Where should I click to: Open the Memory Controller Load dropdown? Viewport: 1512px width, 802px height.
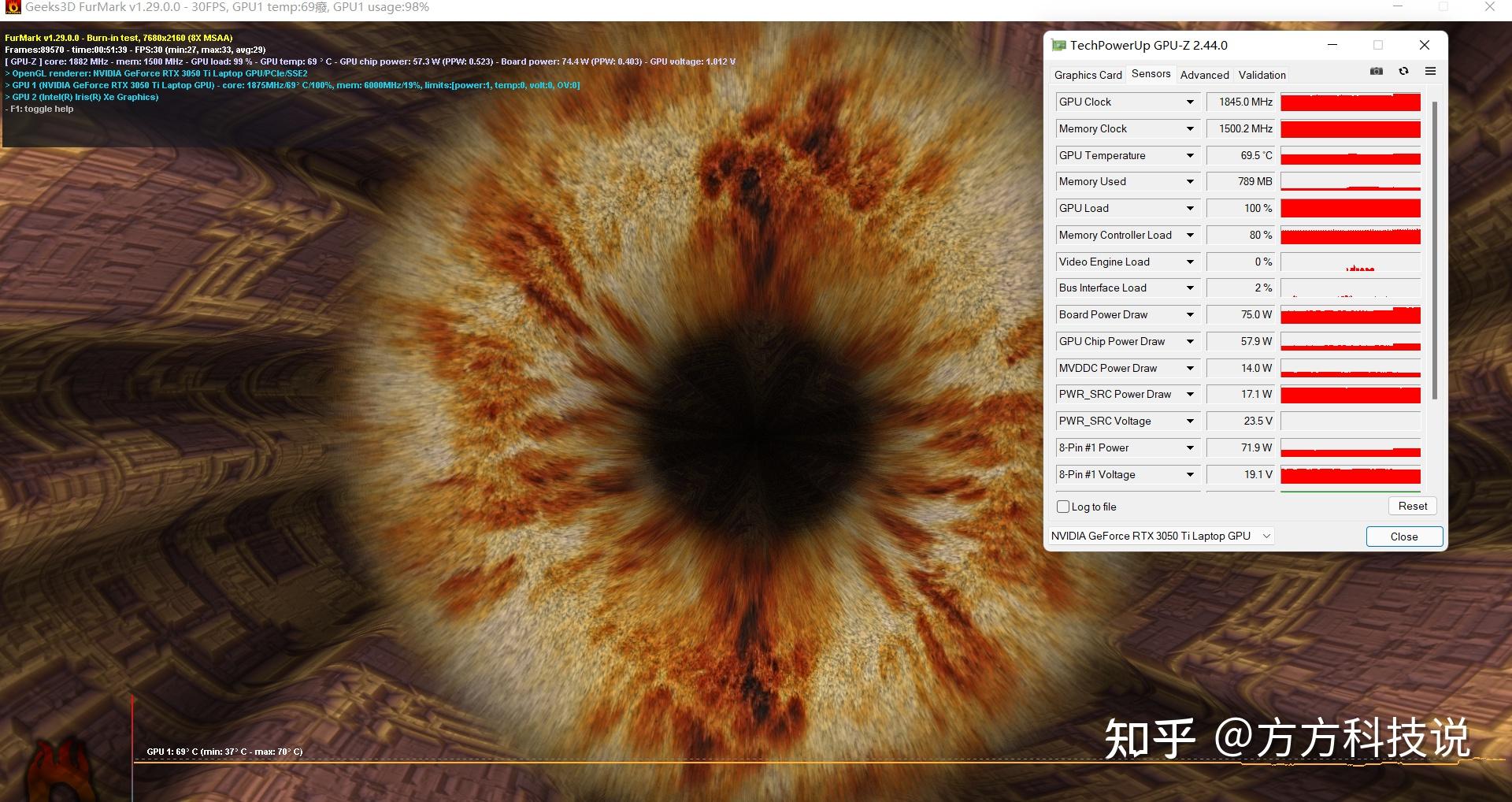[1190, 236]
